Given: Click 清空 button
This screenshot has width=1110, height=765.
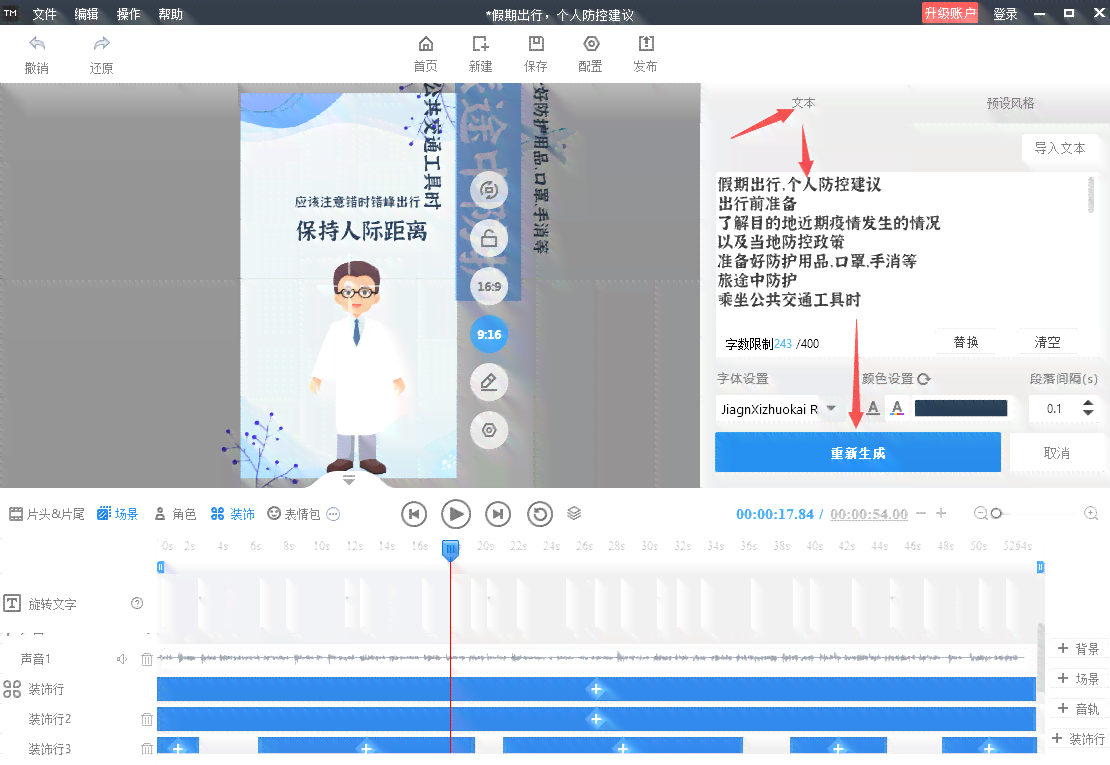Looking at the screenshot, I should 1047,343.
